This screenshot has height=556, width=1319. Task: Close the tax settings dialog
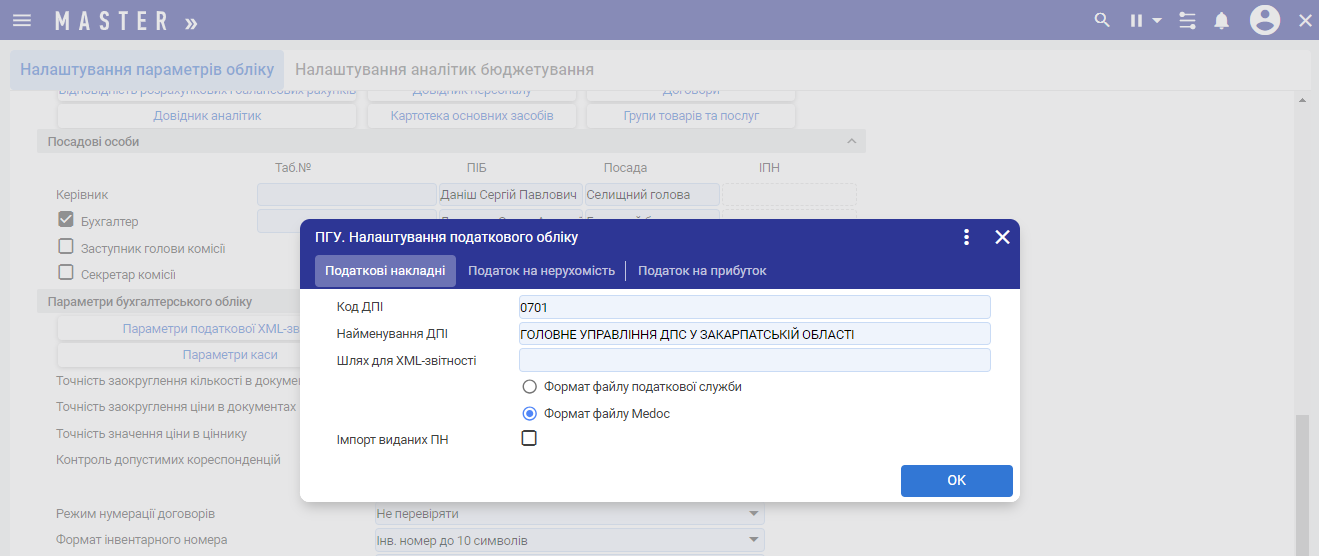1002,237
